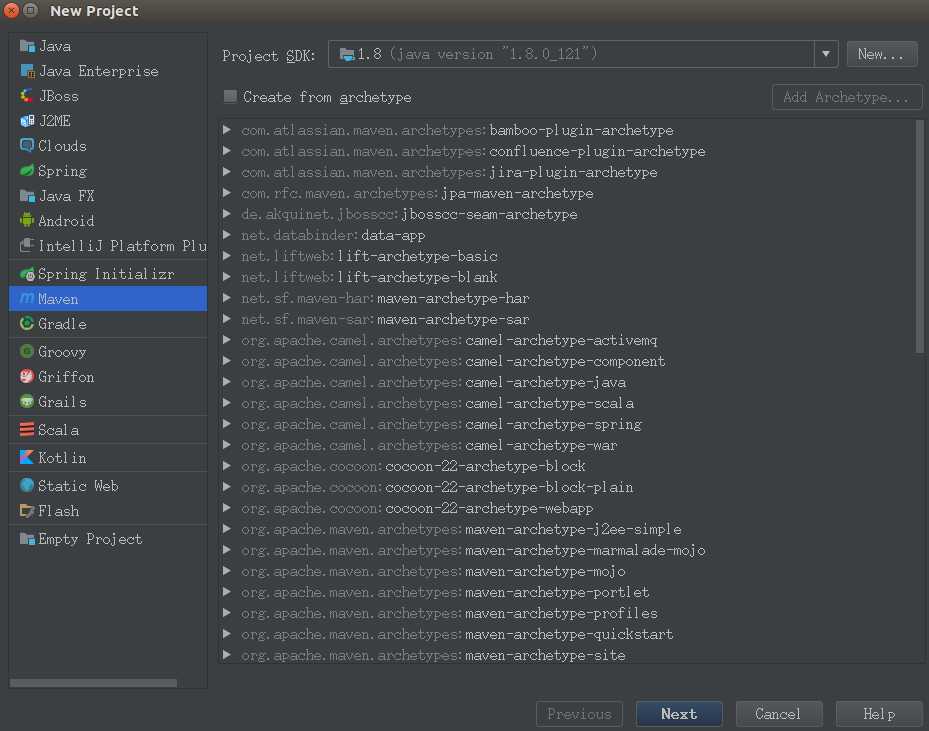Enable the Create from archetype checkbox

pos(230,97)
